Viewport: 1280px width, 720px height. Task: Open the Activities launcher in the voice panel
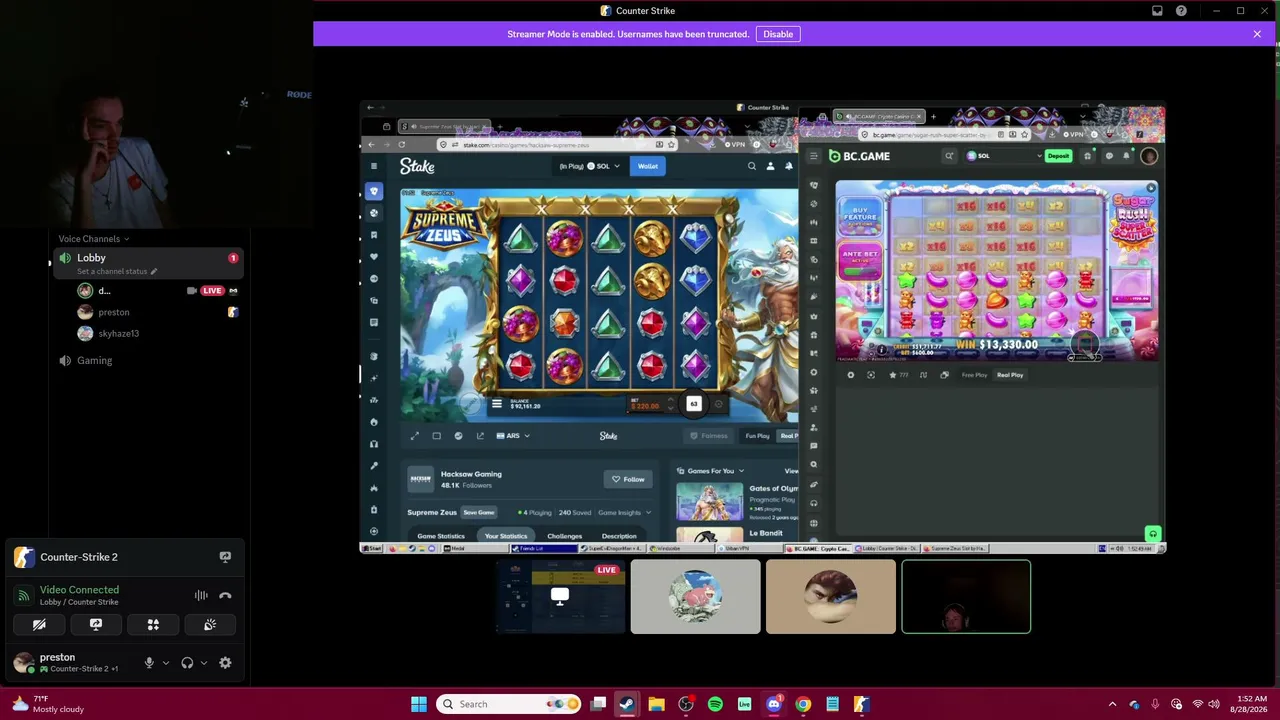(153, 624)
